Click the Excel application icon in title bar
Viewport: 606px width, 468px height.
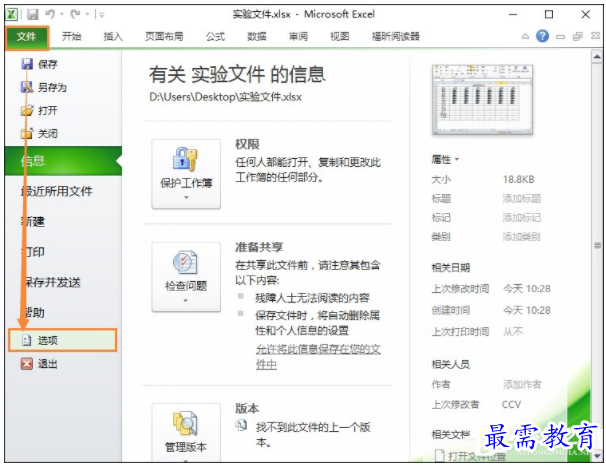pyautogui.click(x=12, y=15)
